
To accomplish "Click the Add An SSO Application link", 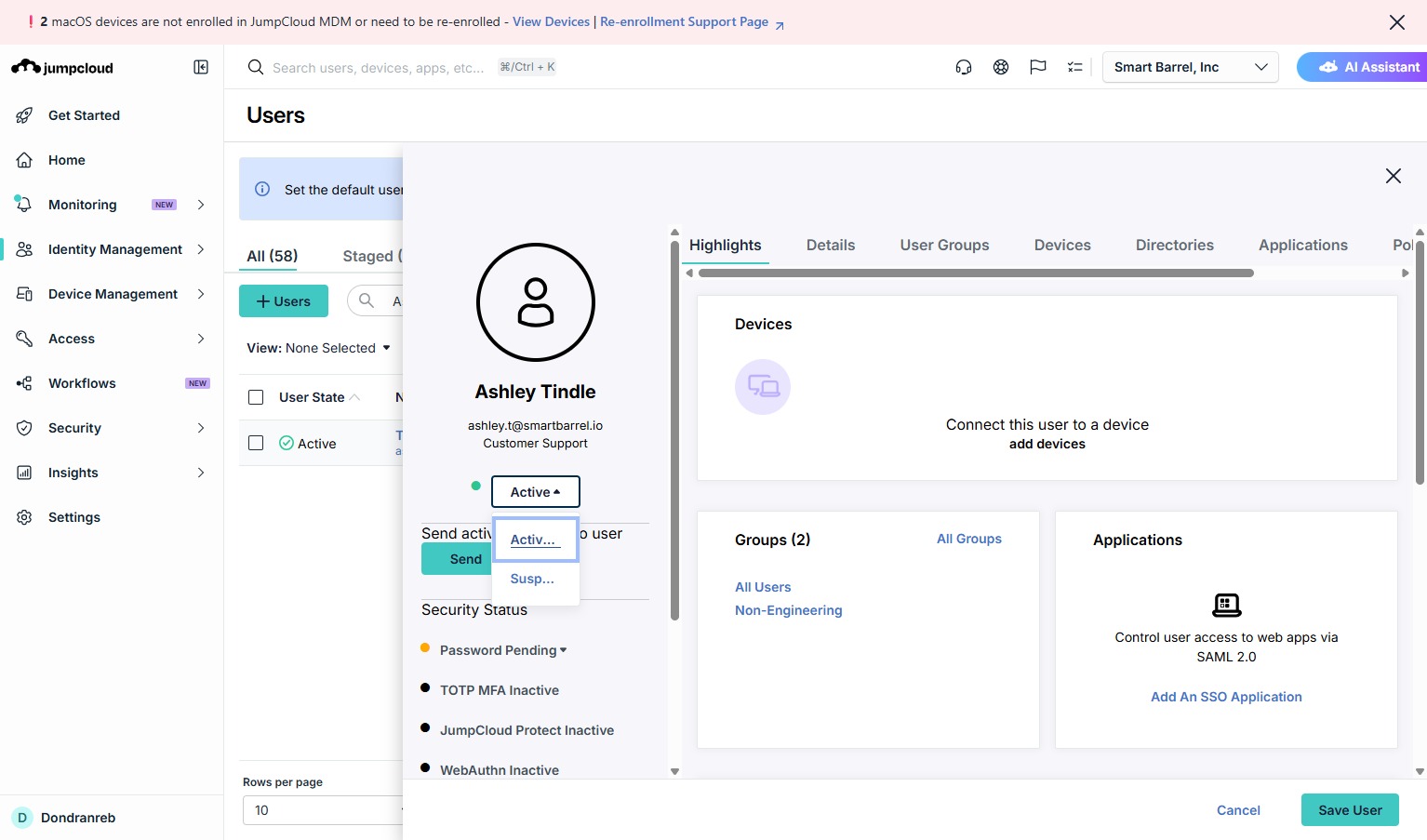I will 1226,697.
